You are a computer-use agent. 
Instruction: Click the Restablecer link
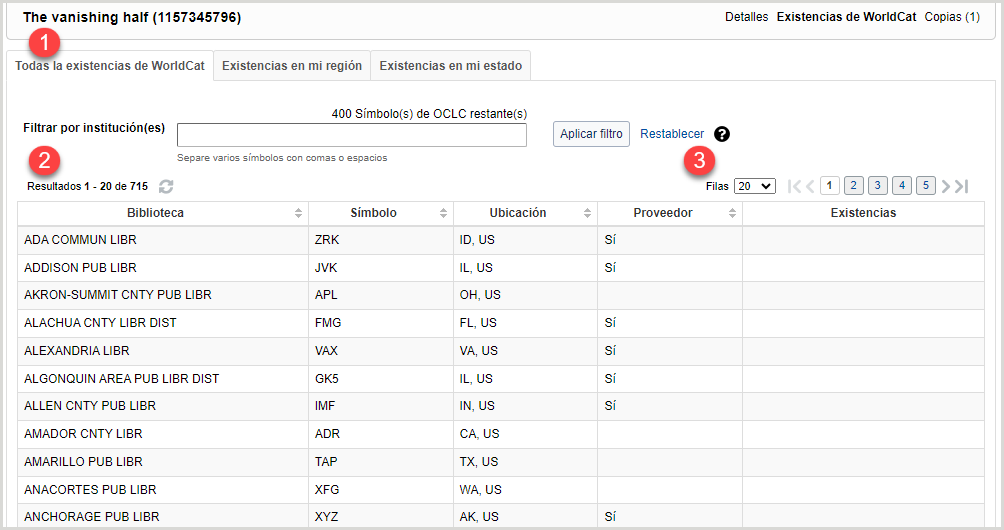(x=672, y=134)
